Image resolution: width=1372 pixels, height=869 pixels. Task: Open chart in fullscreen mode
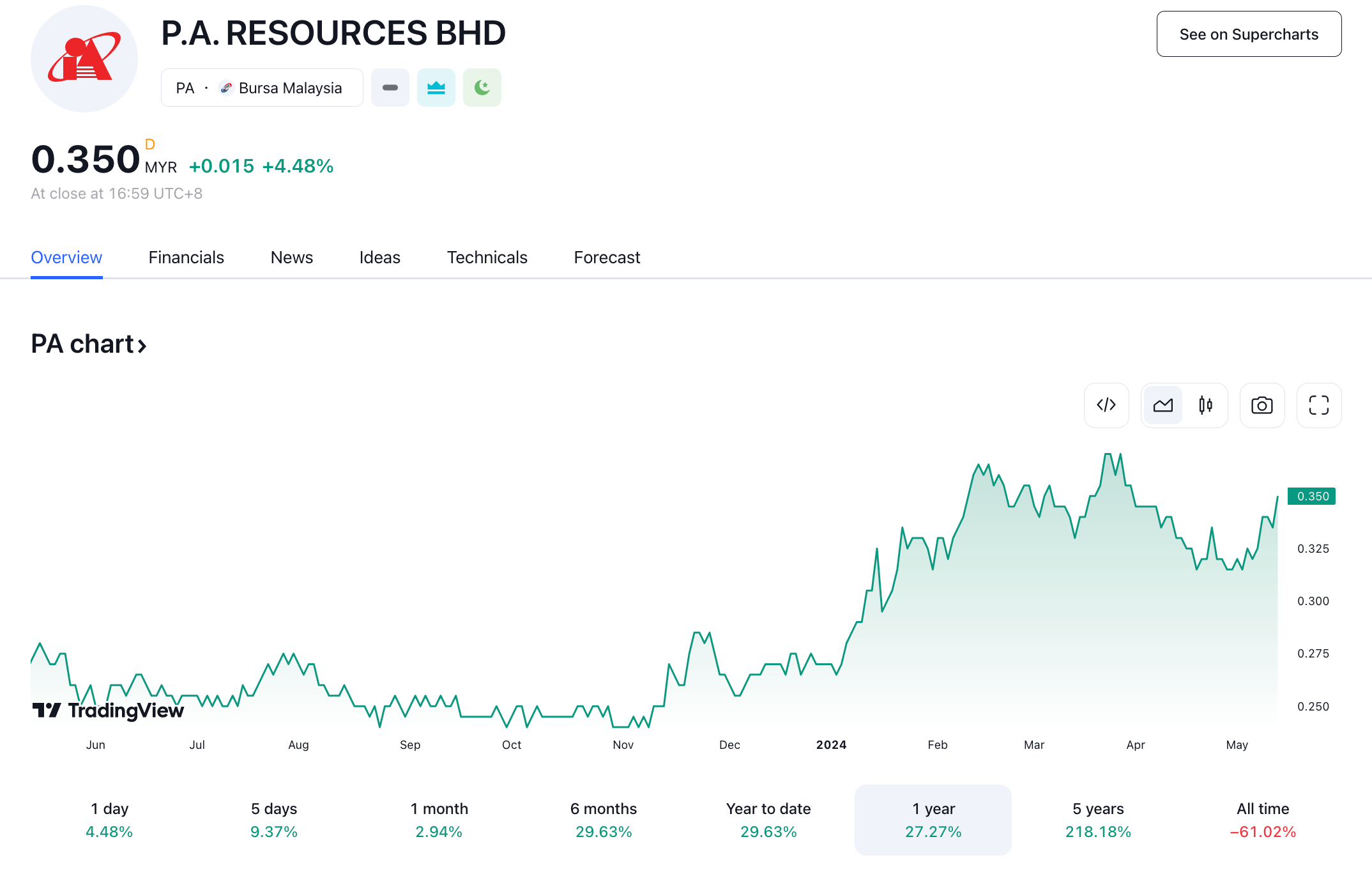(x=1318, y=405)
